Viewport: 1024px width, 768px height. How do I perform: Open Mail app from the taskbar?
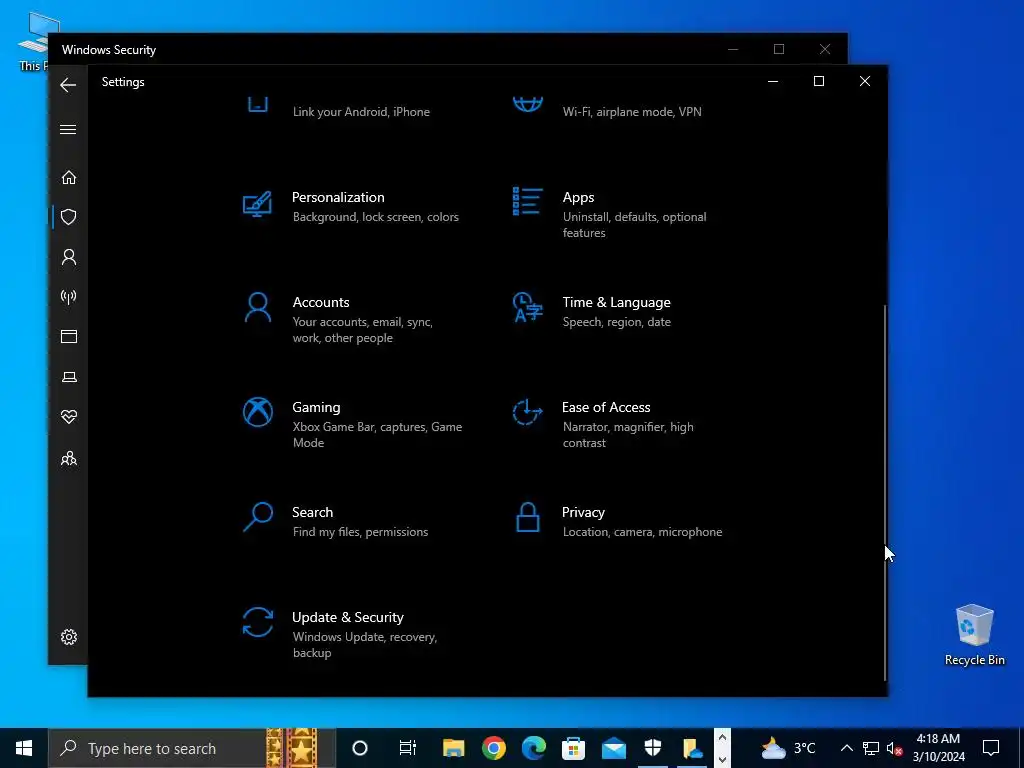click(613, 748)
